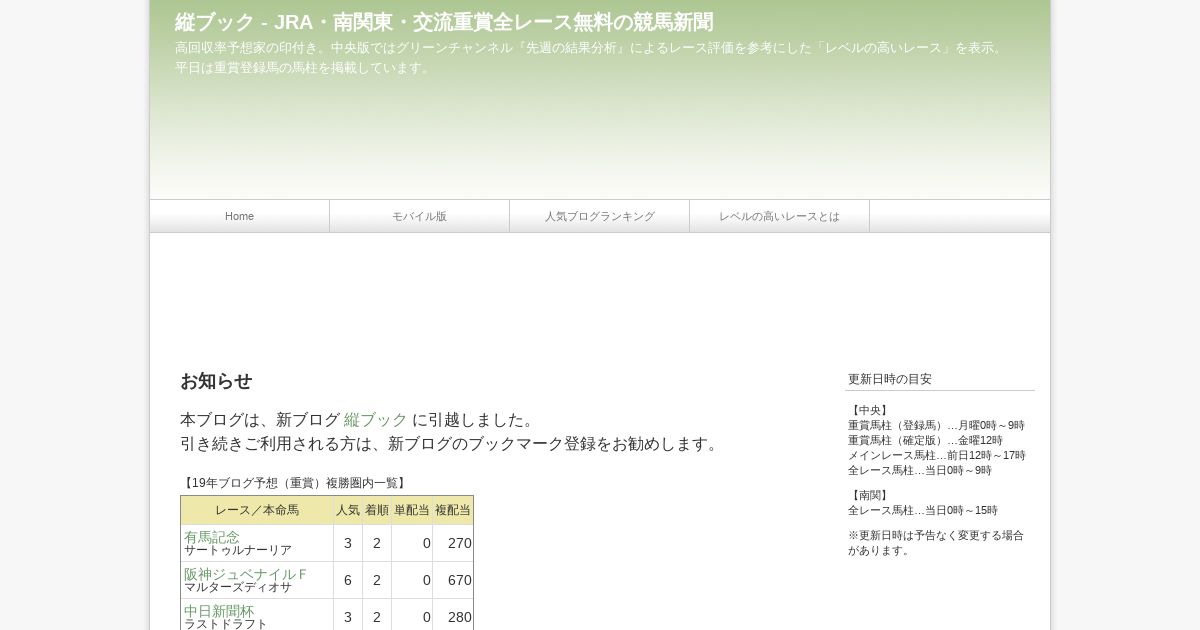Click the horse name マルターズディオサ
This screenshot has height=630, width=1200.
click(x=238, y=588)
